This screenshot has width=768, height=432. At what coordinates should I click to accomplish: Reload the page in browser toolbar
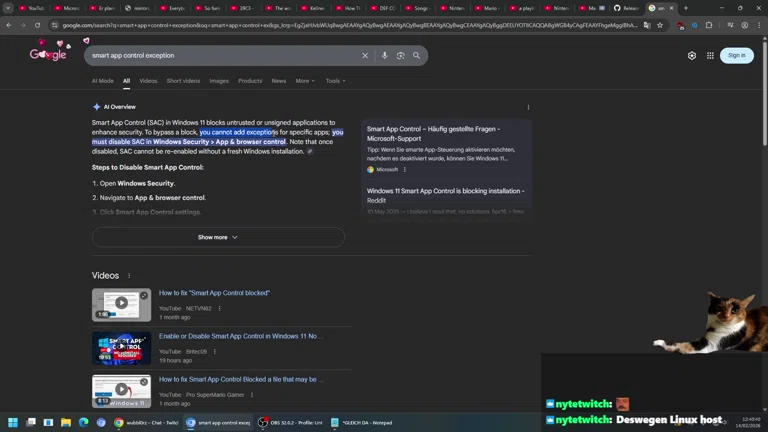tap(37, 25)
